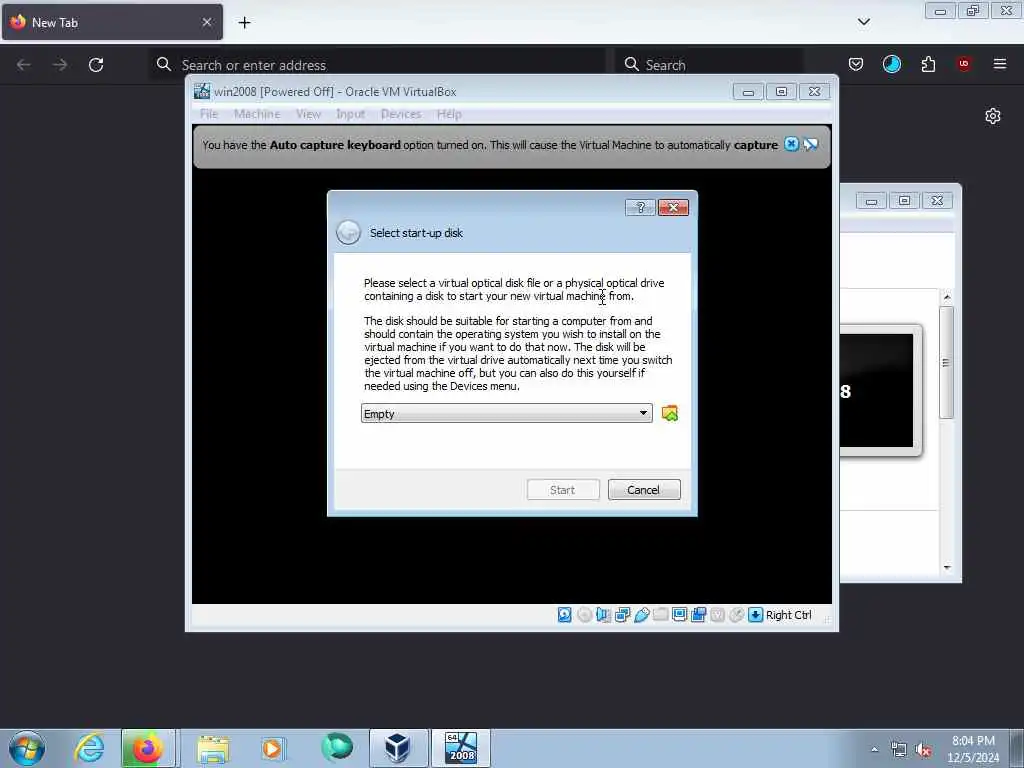The image size is (1024, 768).
Task: Click the Firefox Search box
Action: click(x=710, y=65)
